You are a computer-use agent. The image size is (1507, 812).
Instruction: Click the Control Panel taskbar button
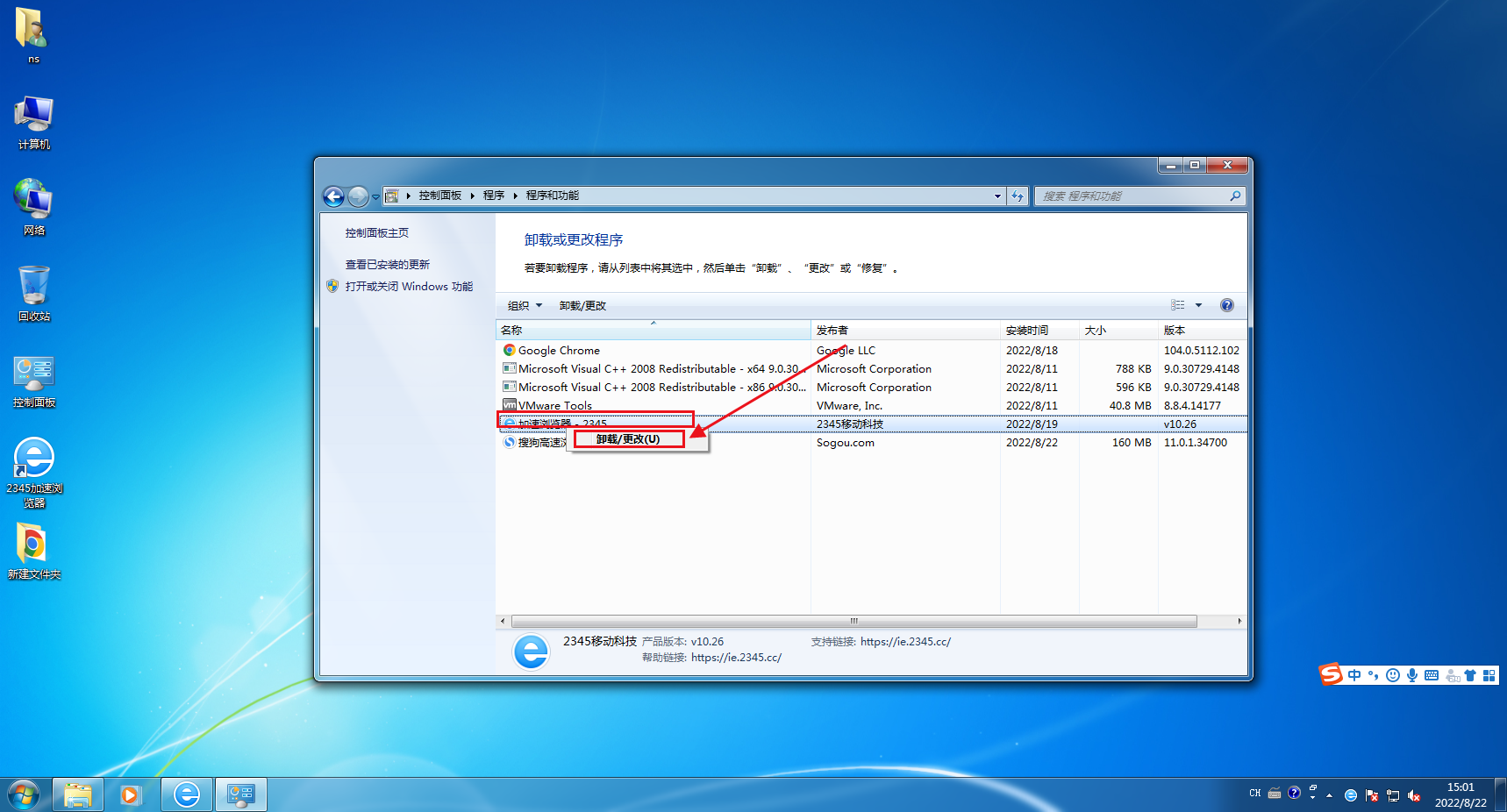click(240, 795)
